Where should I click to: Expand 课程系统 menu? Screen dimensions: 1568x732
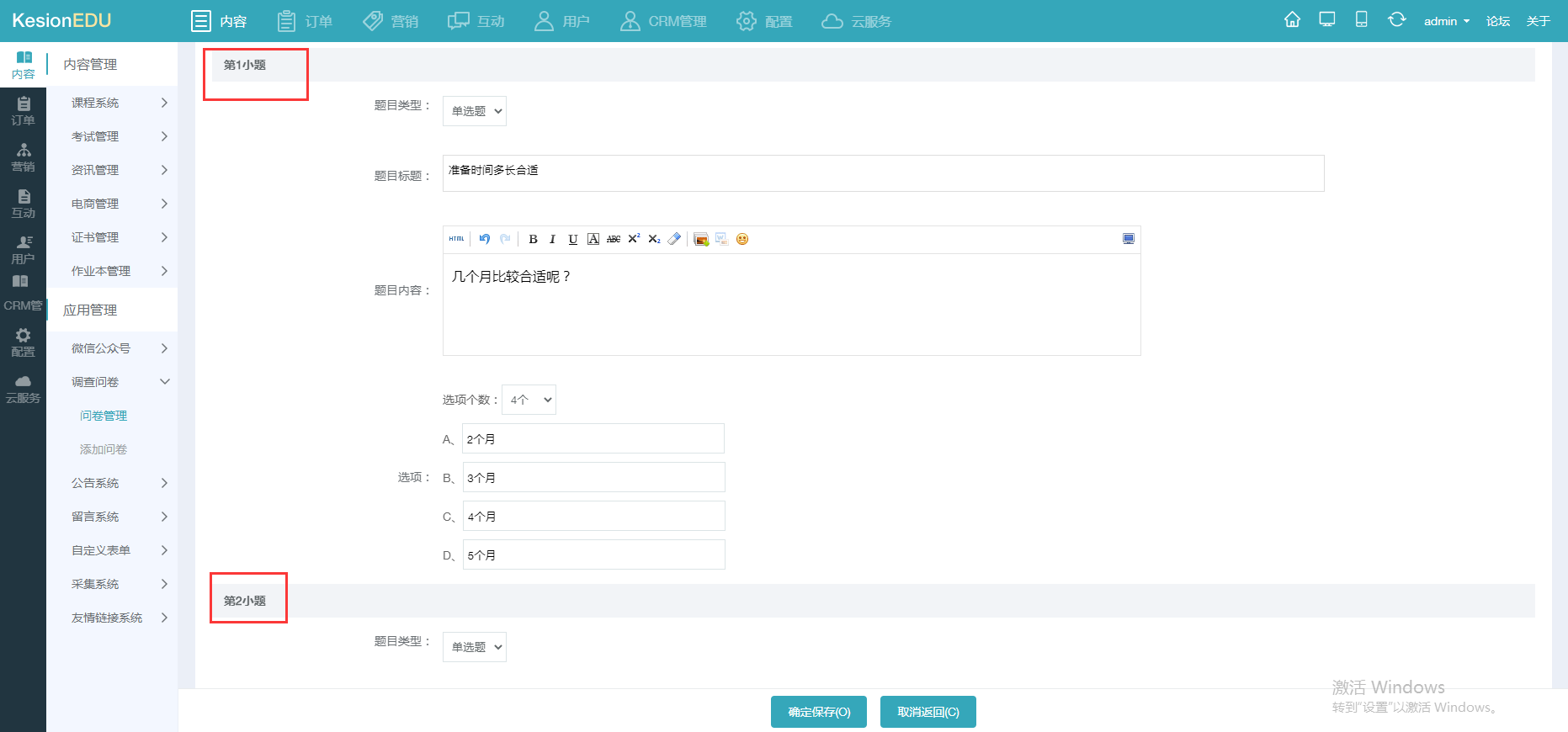pos(112,103)
